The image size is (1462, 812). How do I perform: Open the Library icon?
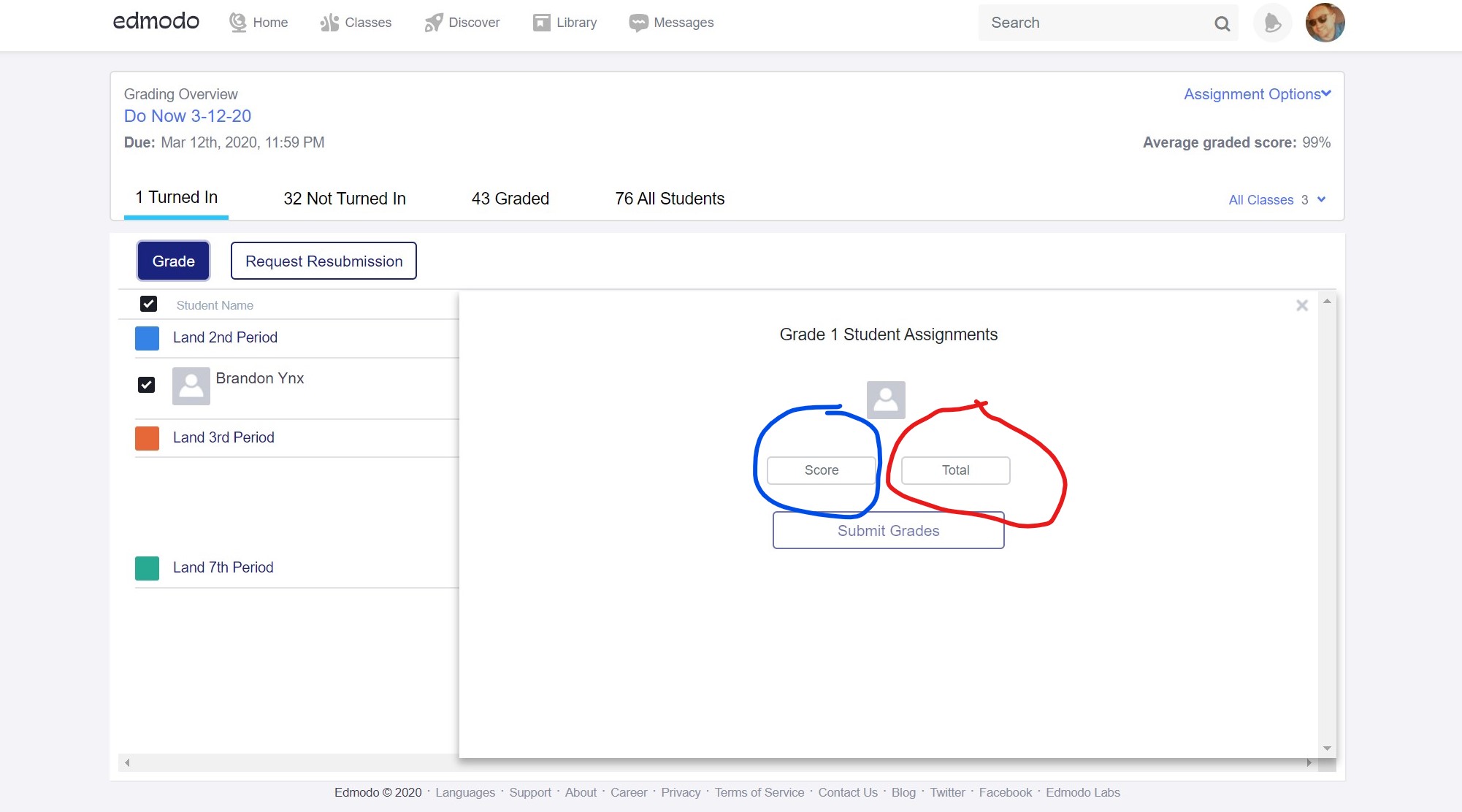tap(541, 23)
